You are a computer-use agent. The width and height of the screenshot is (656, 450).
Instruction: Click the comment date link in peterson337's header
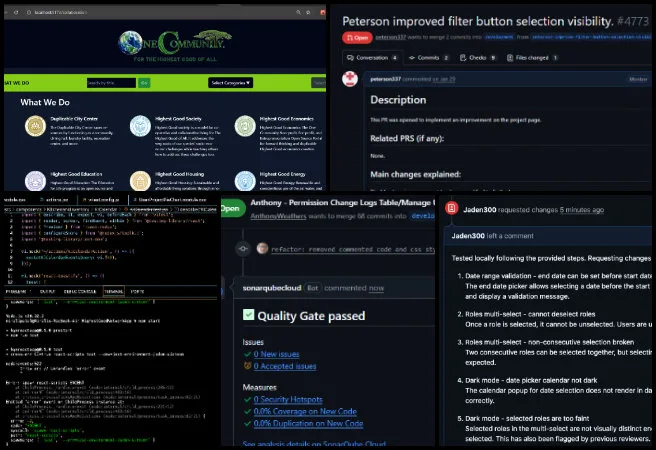click(x=444, y=79)
